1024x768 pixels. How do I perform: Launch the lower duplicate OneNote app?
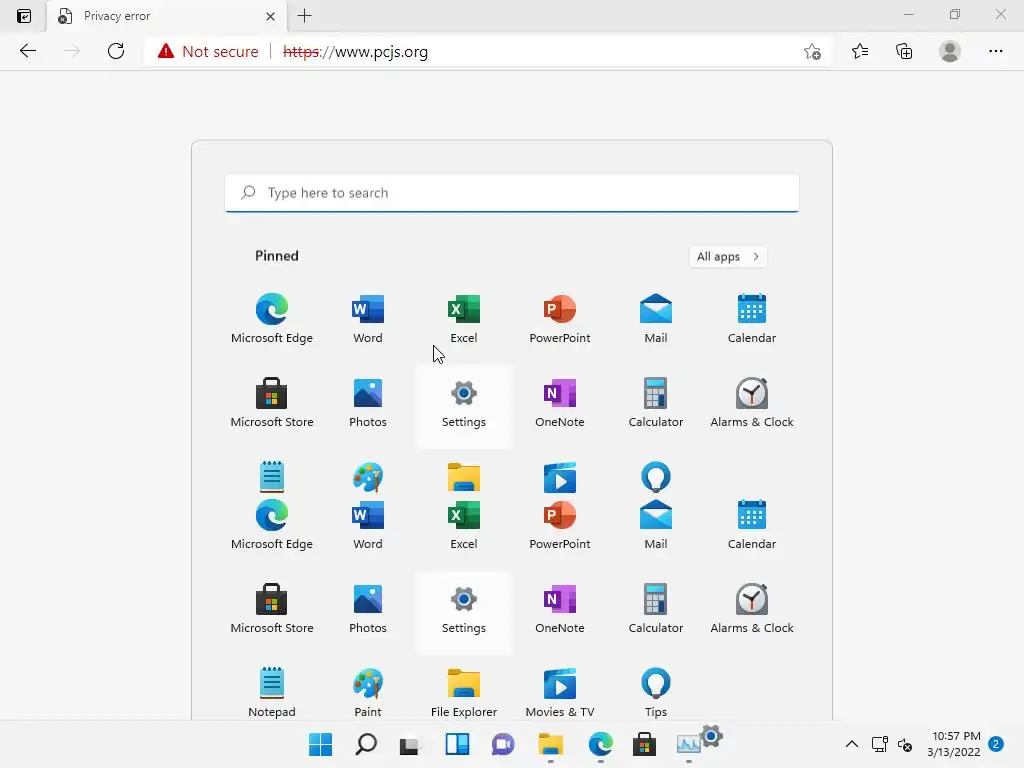coord(560,609)
